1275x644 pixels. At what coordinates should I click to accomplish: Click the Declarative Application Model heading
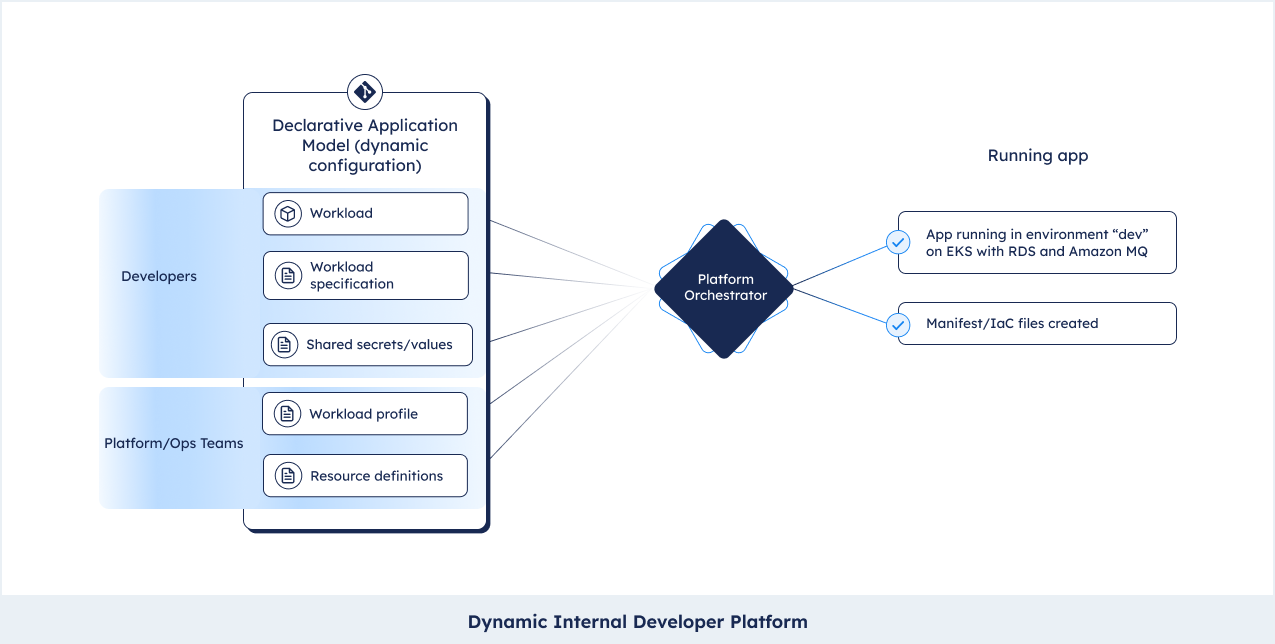coord(365,145)
